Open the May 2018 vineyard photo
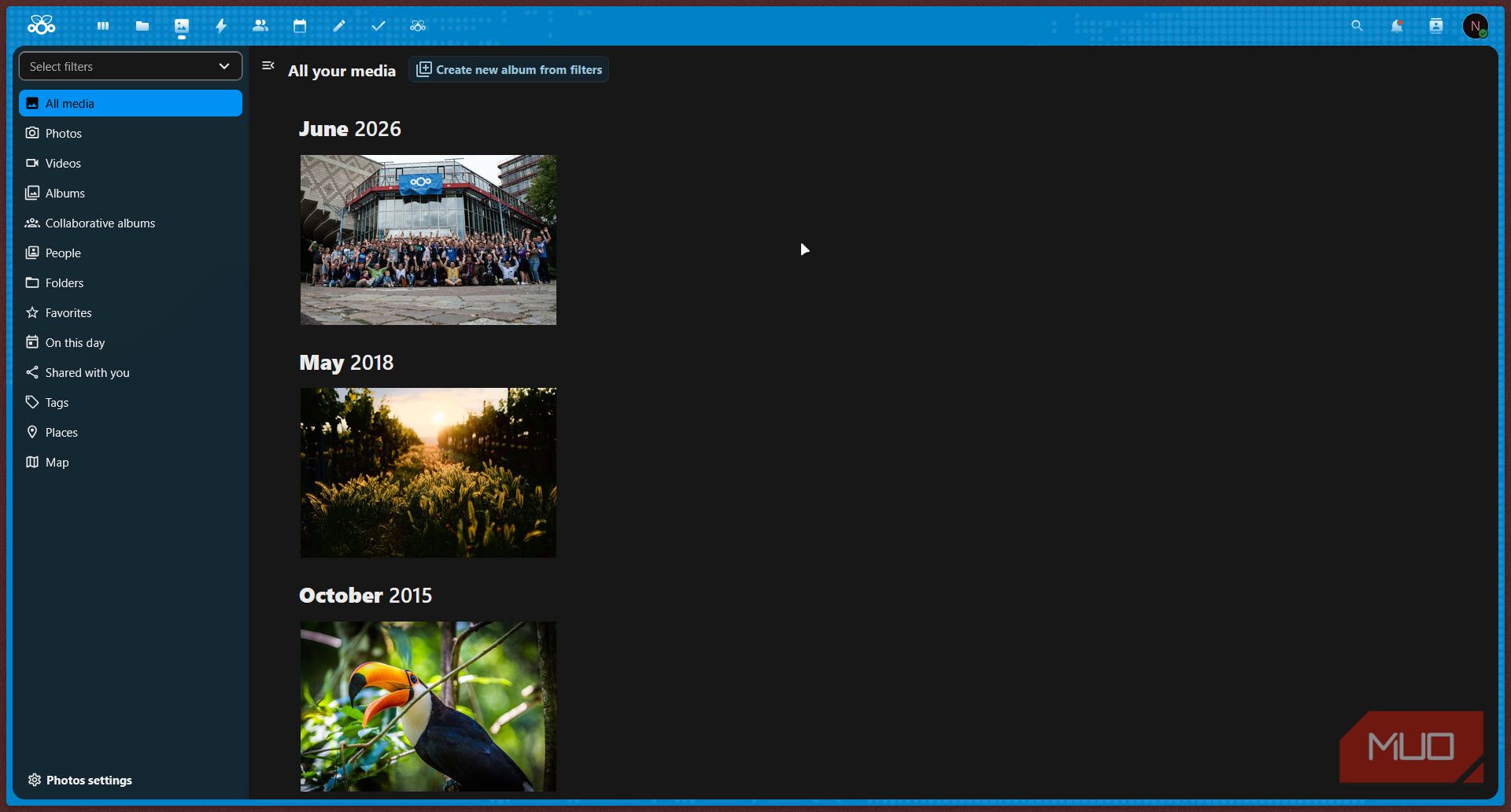Screen dimensions: 1511x812 [428, 472]
